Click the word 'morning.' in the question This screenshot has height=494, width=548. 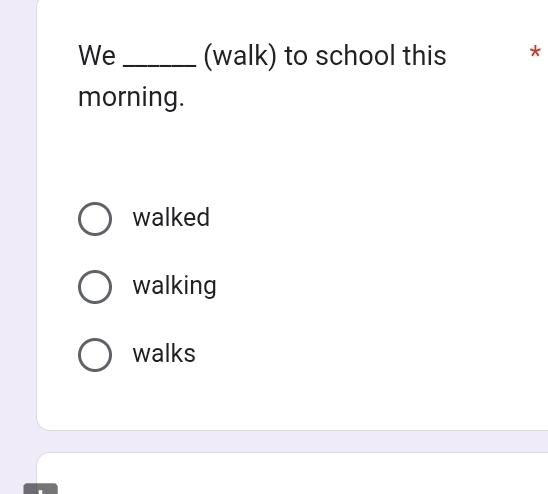(131, 97)
